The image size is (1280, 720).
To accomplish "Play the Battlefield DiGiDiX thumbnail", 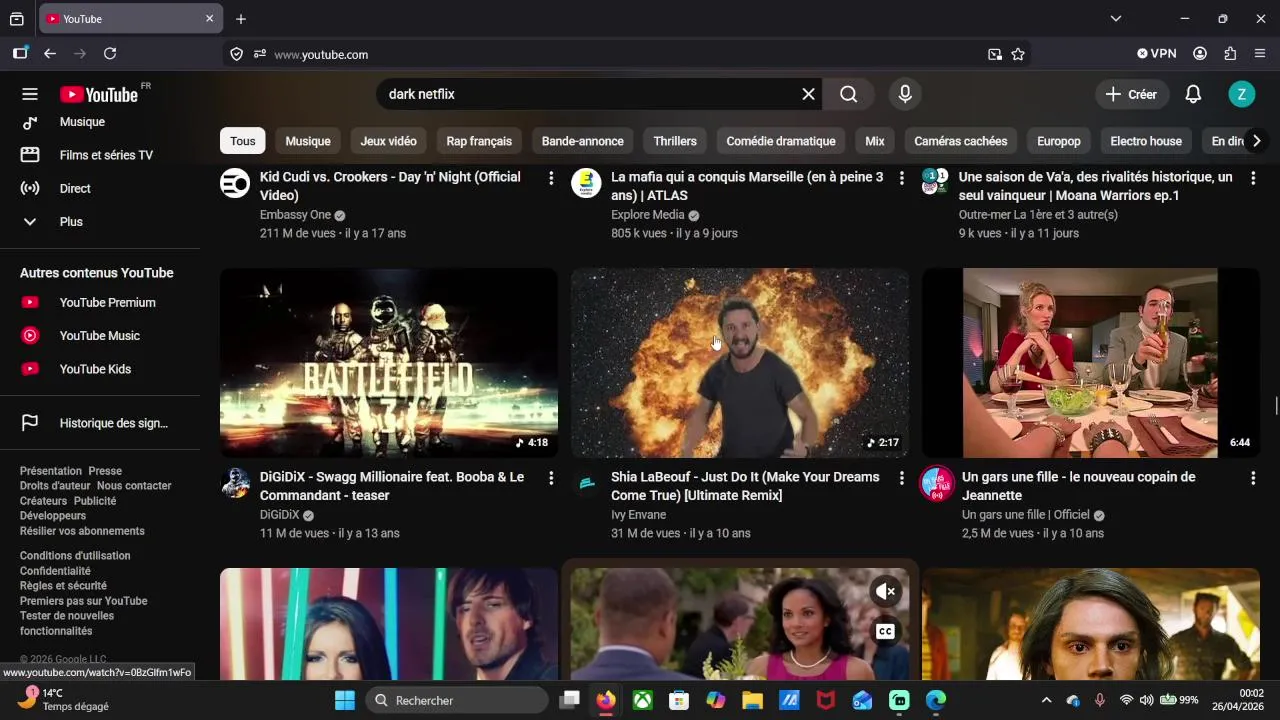I will (389, 363).
